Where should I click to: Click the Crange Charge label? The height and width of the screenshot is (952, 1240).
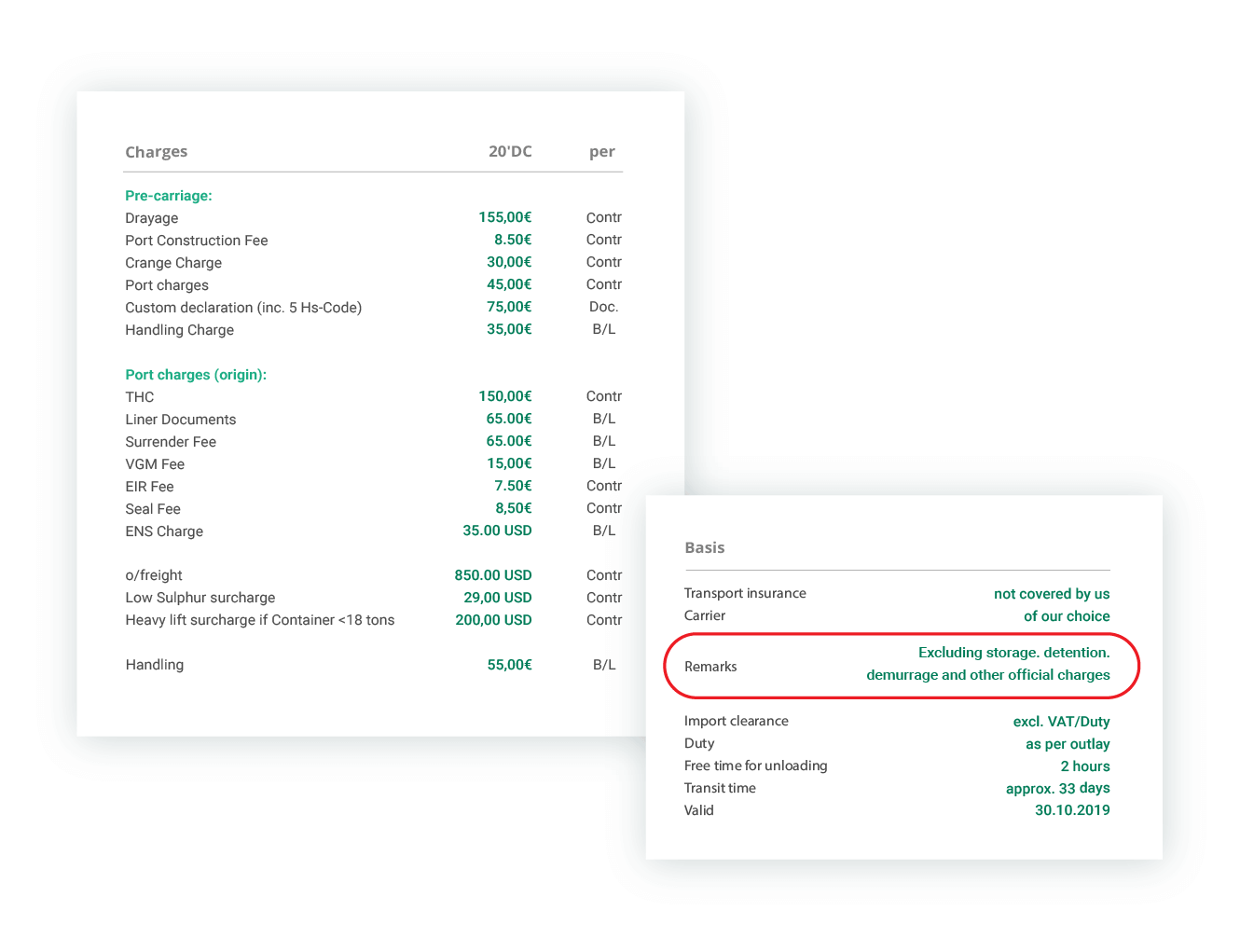pyautogui.click(x=173, y=263)
